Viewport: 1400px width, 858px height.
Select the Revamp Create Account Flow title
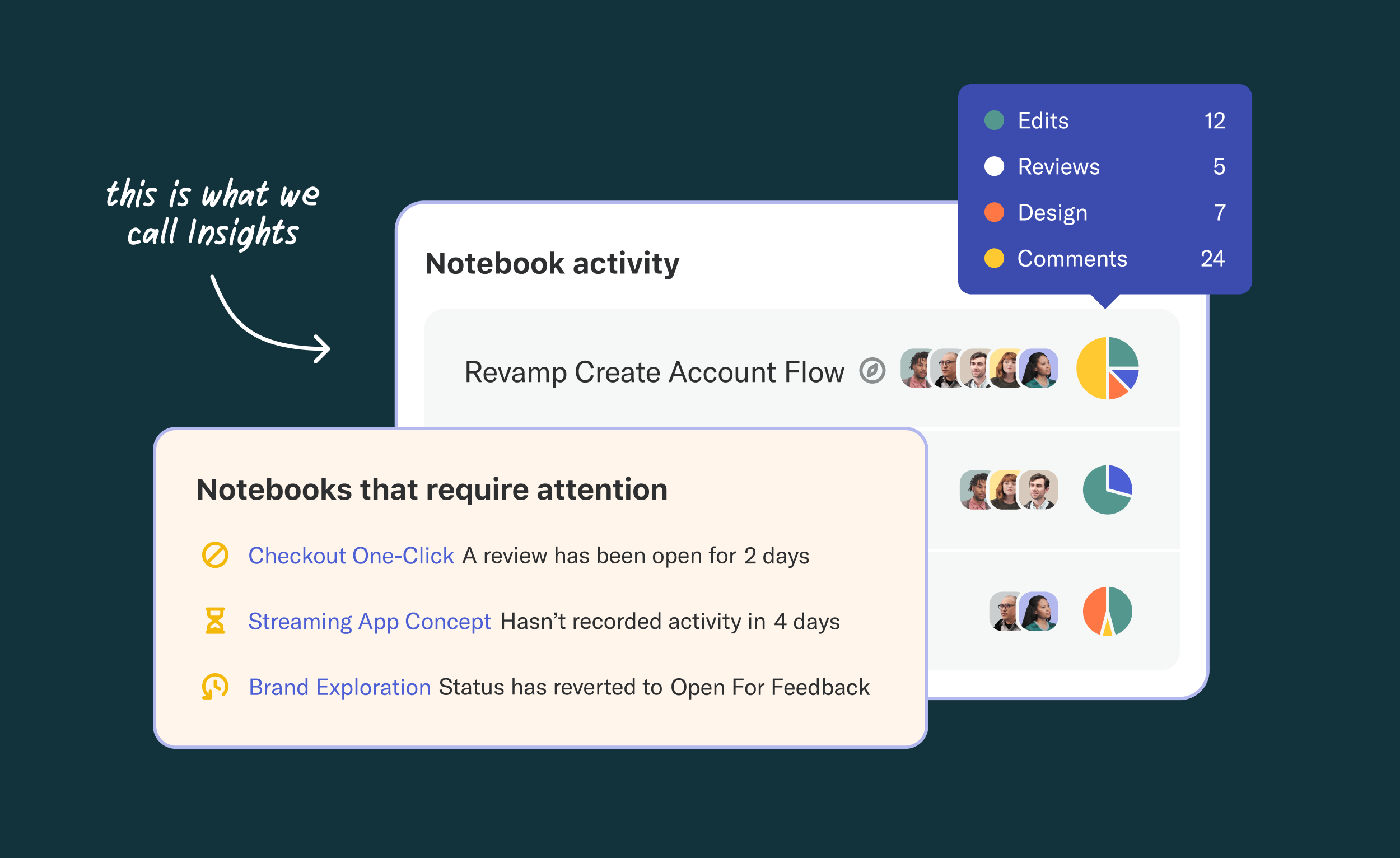point(655,372)
